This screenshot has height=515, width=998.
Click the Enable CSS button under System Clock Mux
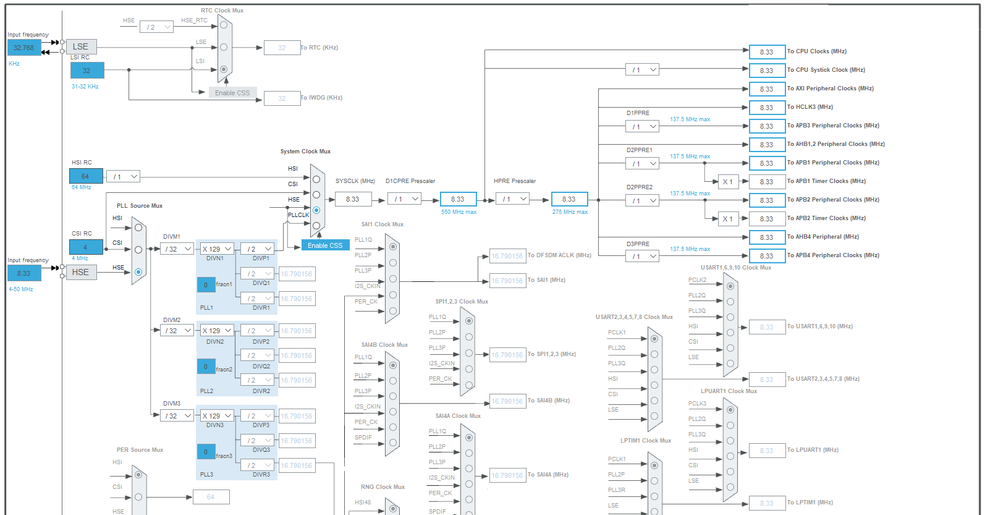click(x=325, y=245)
